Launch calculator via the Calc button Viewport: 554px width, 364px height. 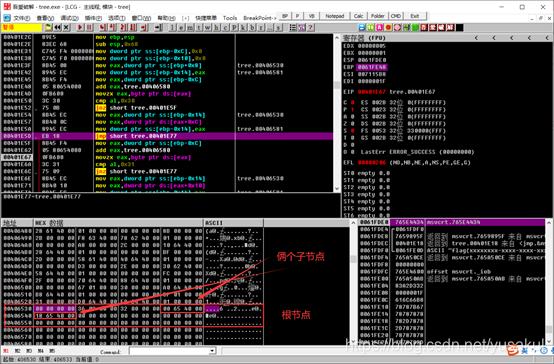359,16
